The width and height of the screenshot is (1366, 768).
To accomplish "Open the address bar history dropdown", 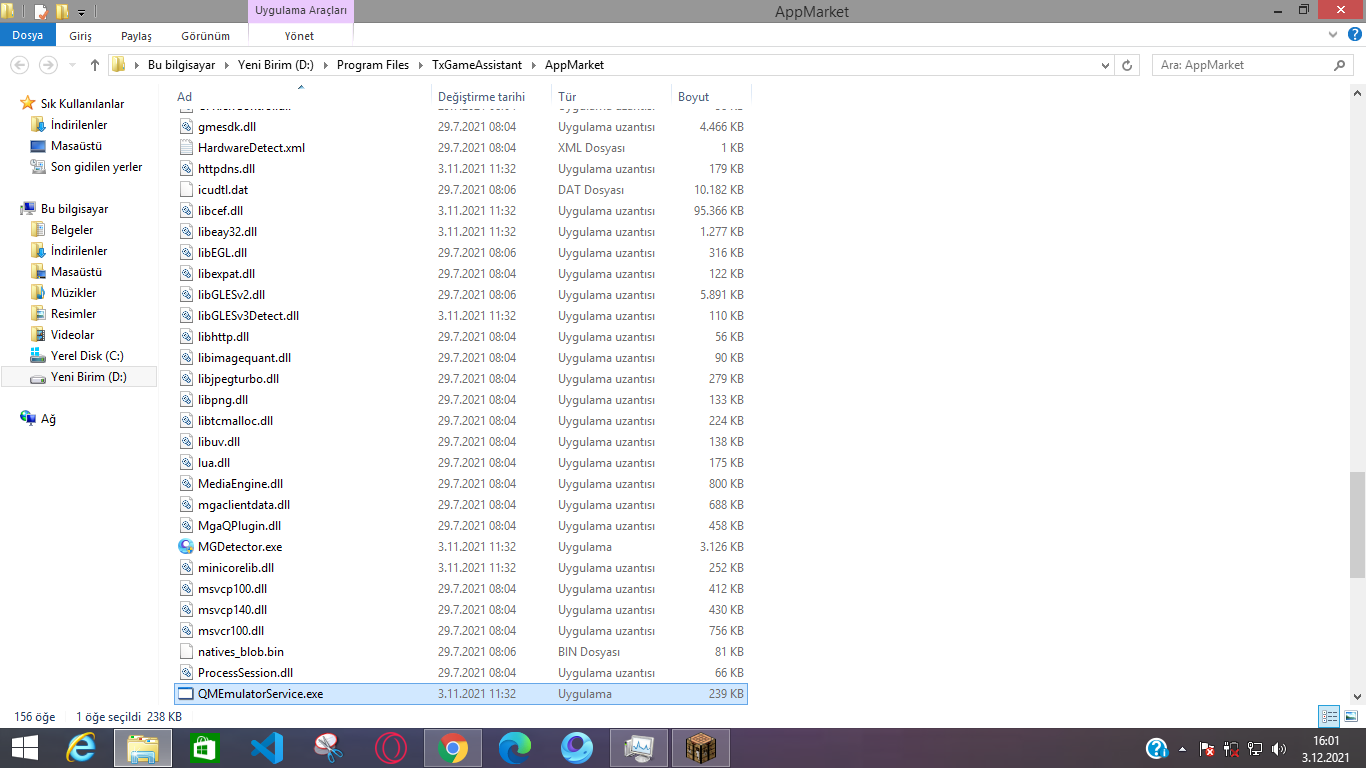I will tap(1105, 65).
